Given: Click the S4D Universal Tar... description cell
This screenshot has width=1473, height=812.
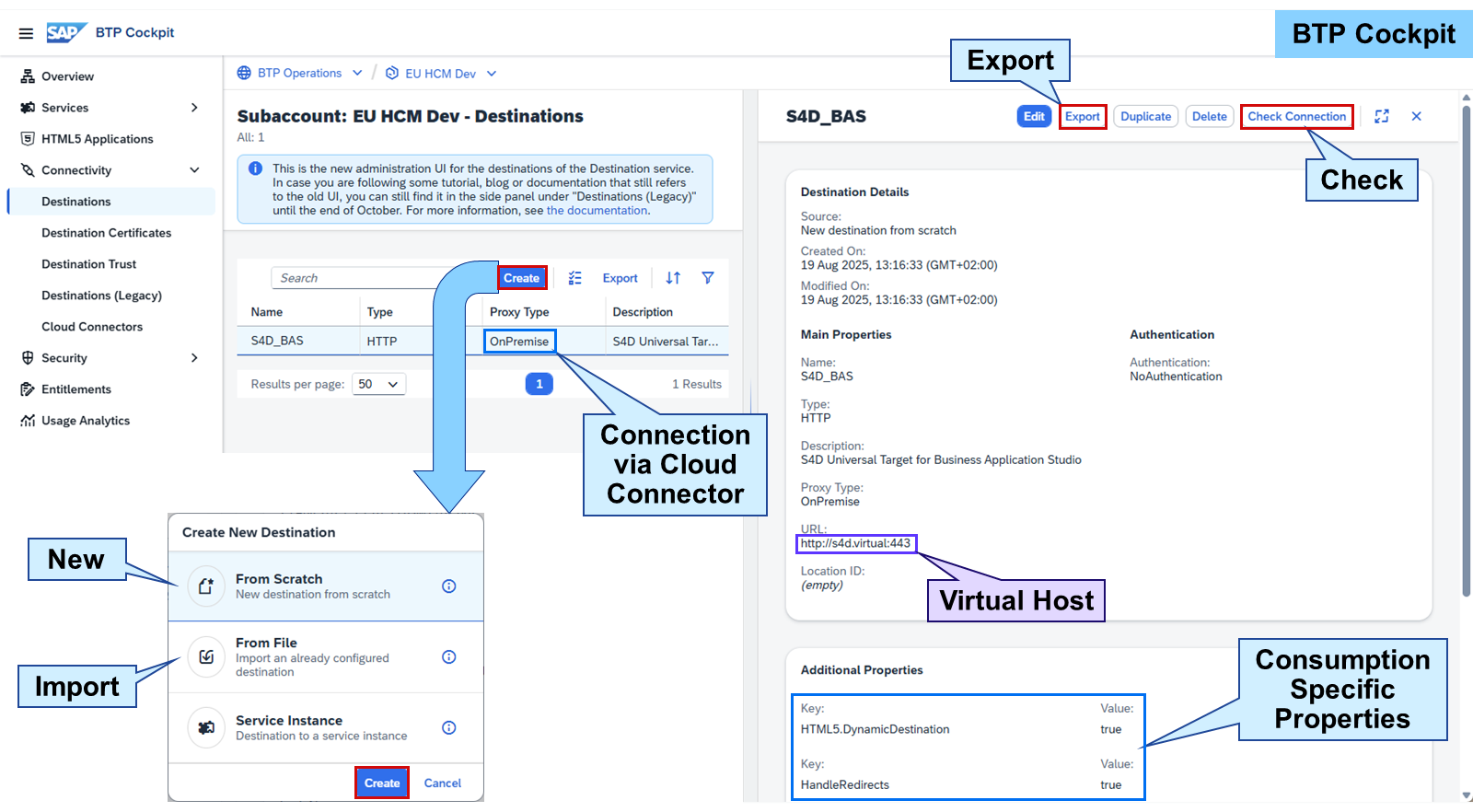Looking at the screenshot, I should pyautogui.click(x=666, y=342).
